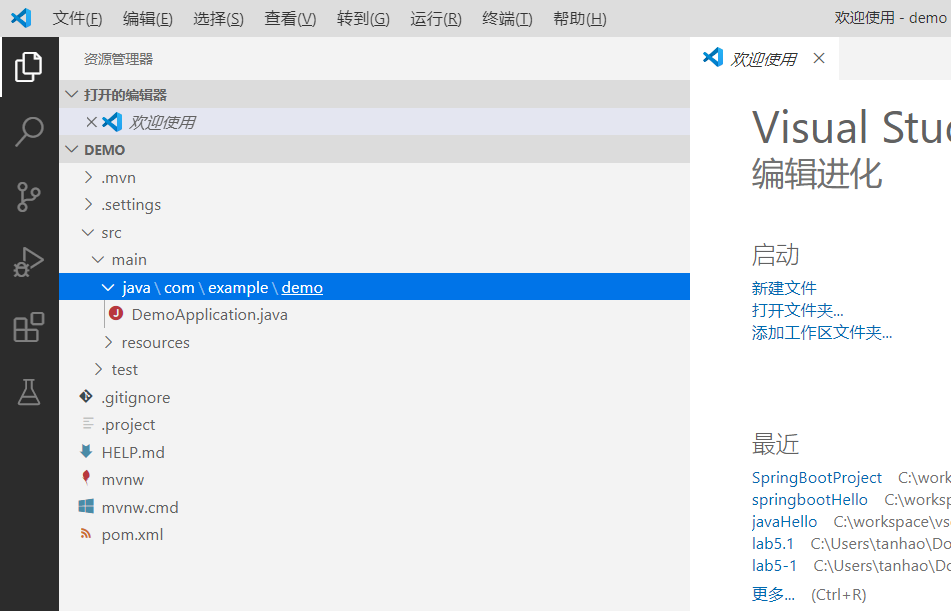Screen dimensions: 951x611
Task: Open the HELP.md file
Action: [133, 452]
